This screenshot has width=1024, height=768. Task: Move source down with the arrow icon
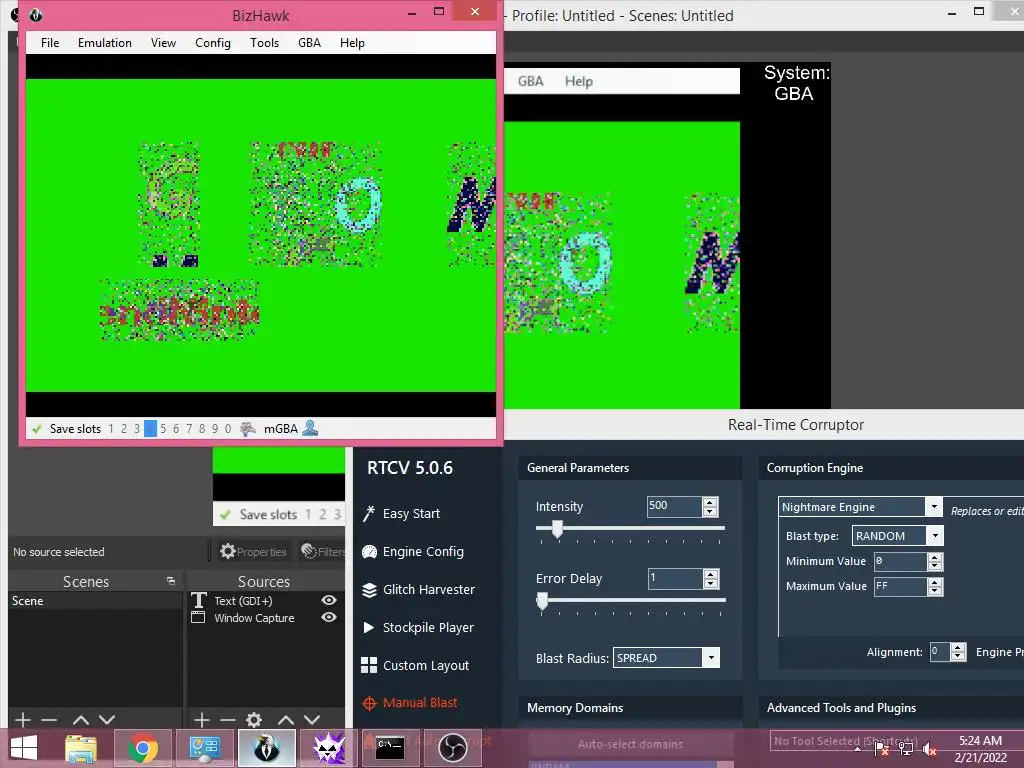coord(312,720)
